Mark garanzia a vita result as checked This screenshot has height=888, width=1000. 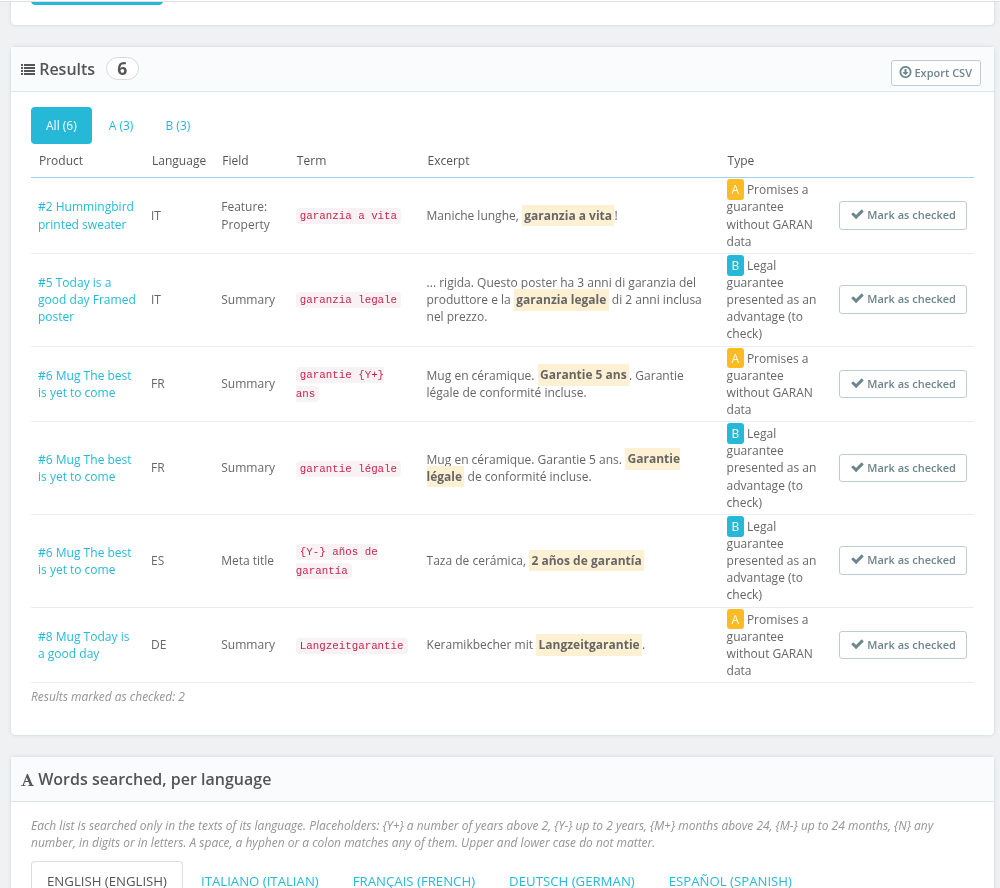[902, 216]
